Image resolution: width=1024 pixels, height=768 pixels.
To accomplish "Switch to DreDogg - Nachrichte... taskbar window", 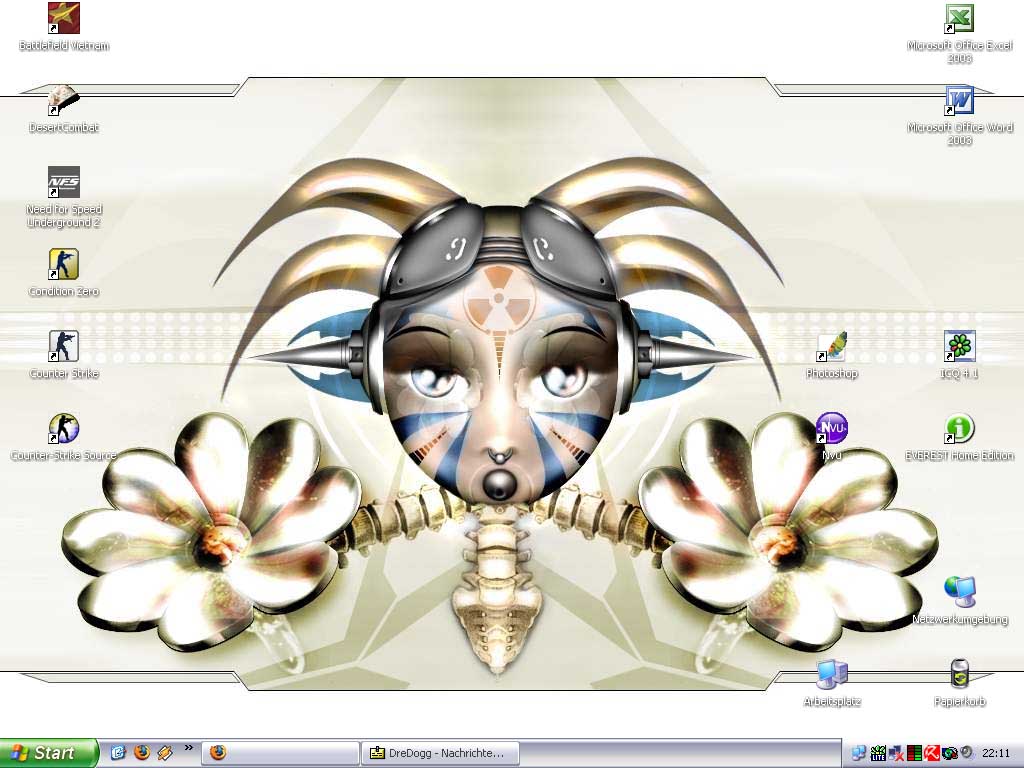I will (x=441, y=753).
